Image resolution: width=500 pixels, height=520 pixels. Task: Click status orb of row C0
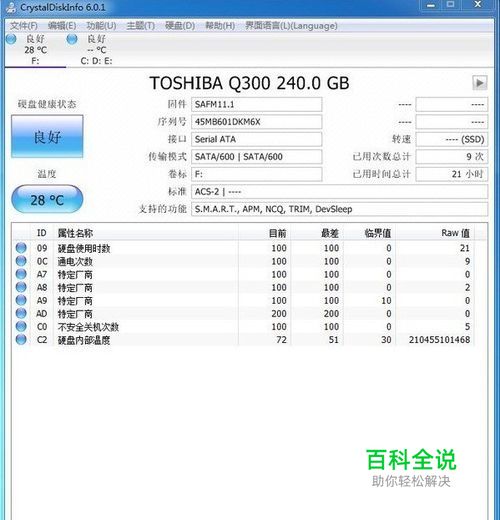tap(21, 326)
